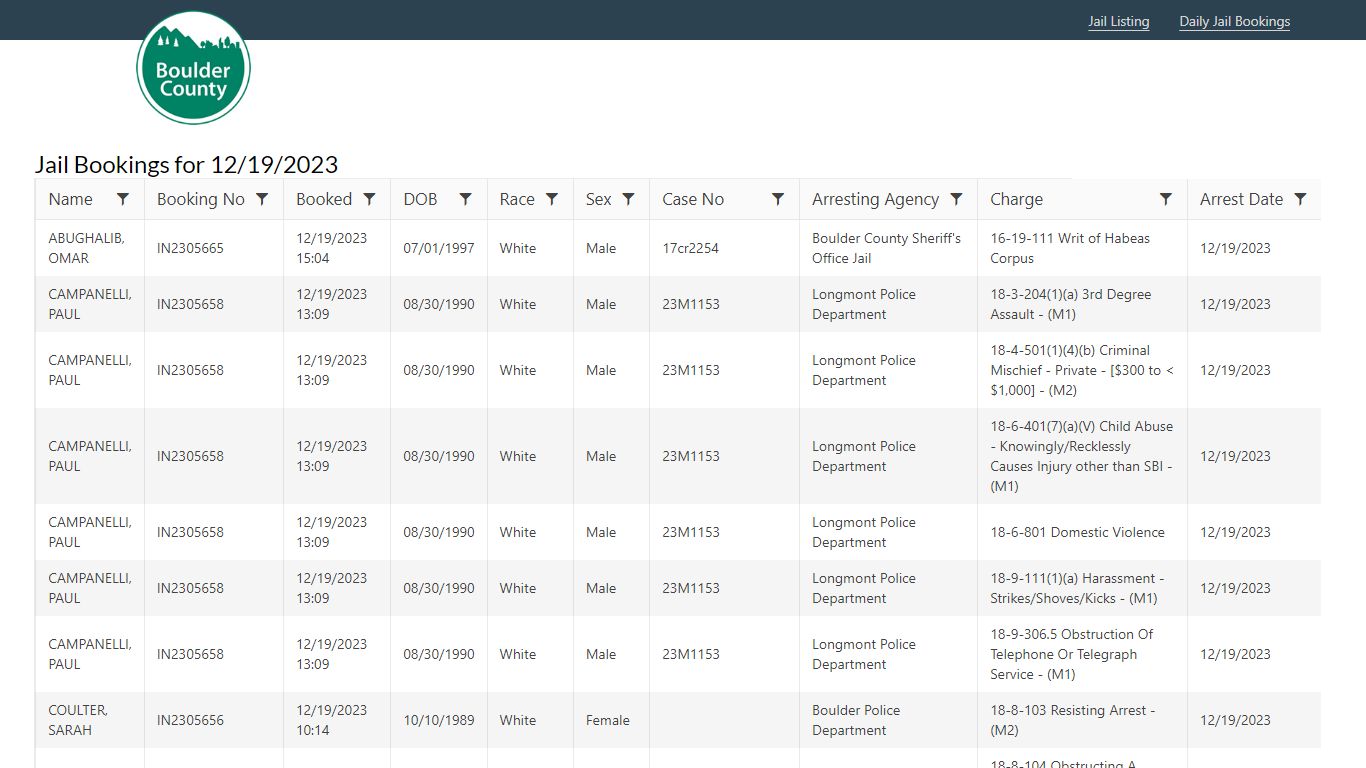Click the Boulder County logo
Viewport: 1366px width, 768px height.
coord(193,68)
